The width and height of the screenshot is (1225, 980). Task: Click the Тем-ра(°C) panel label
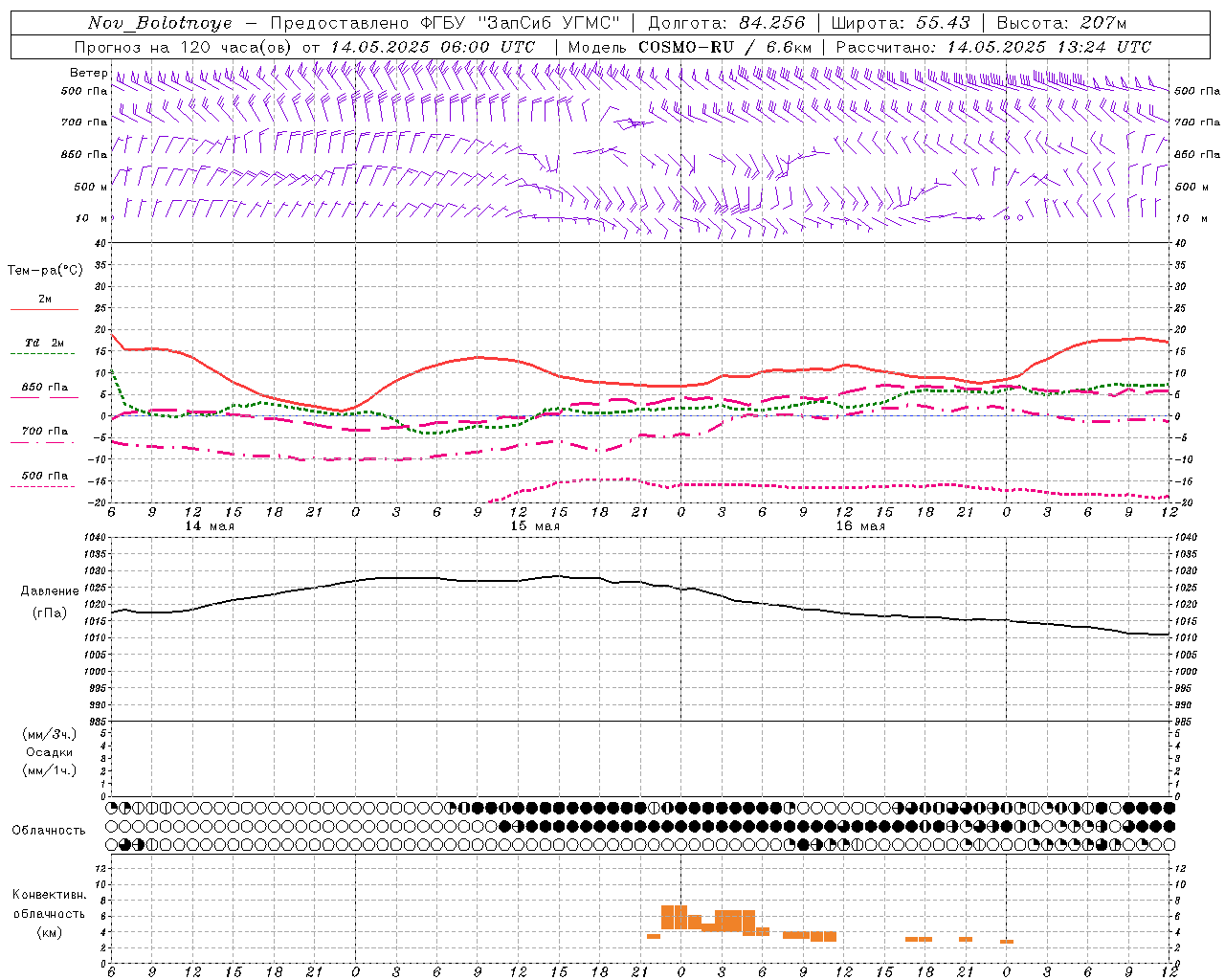pyautogui.click(x=45, y=271)
